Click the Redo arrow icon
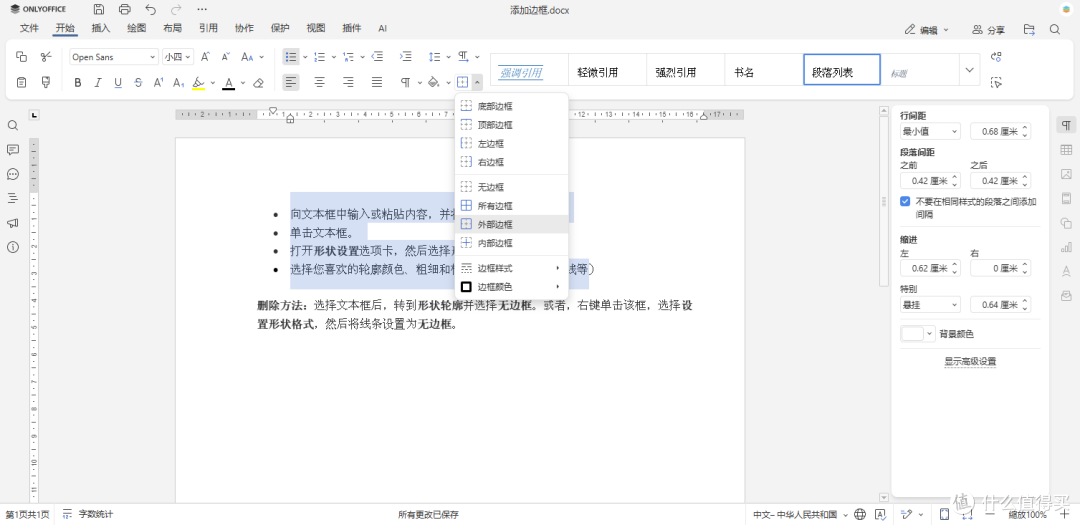This screenshot has width=1080, height=525. [176, 10]
